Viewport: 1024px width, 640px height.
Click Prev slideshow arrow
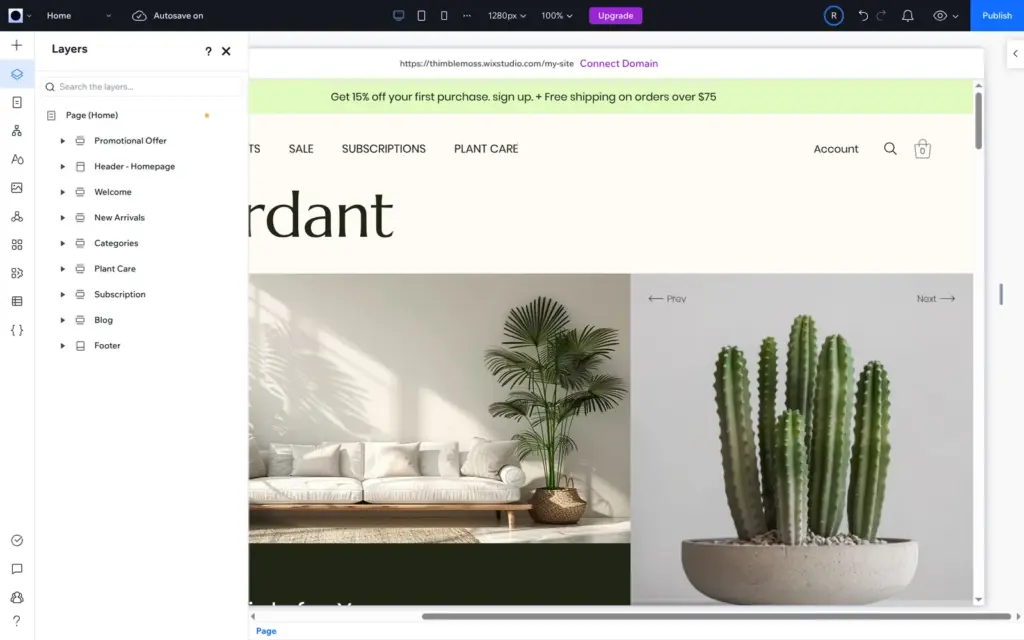pyautogui.click(x=667, y=298)
